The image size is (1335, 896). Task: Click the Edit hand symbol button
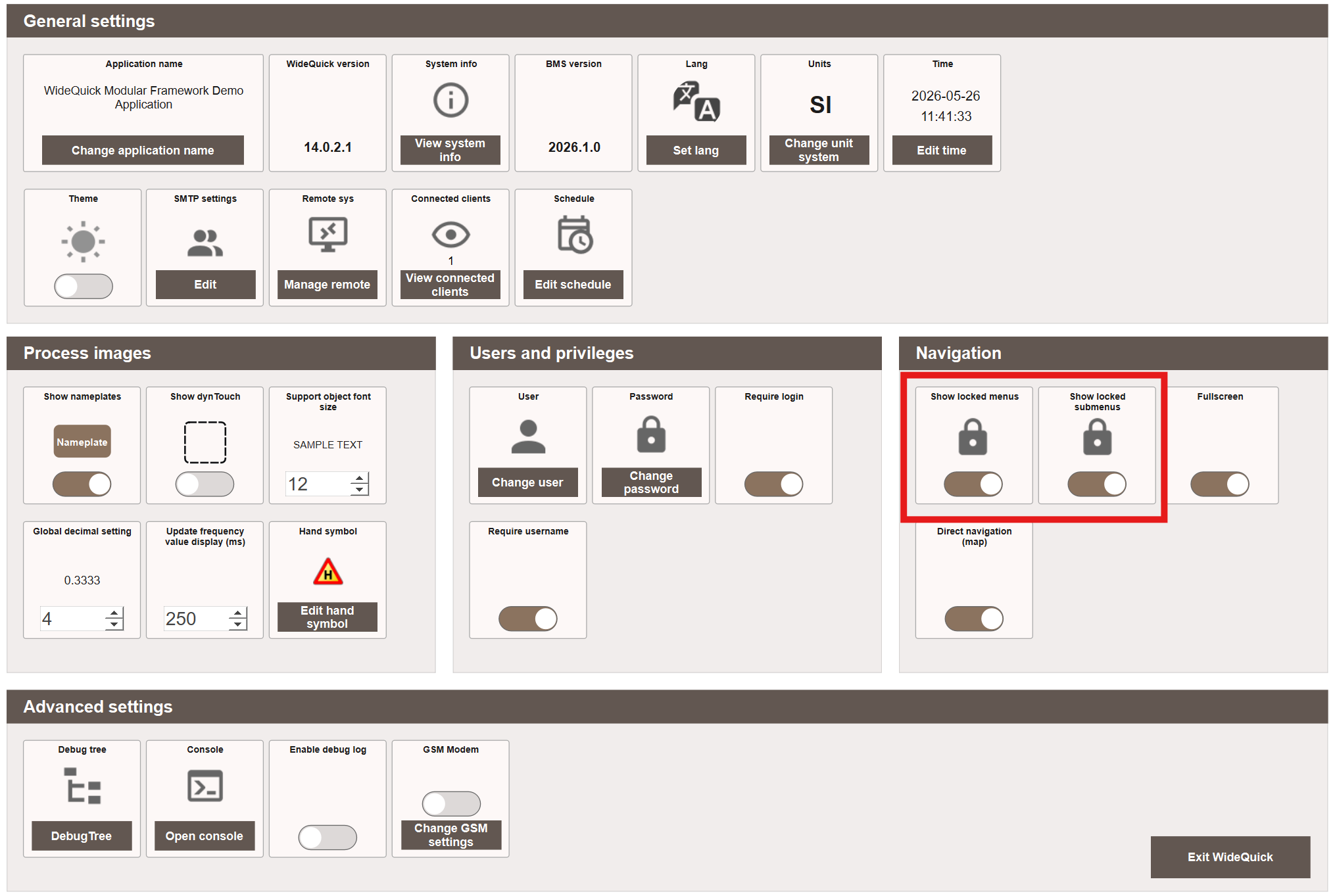click(328, 617)
